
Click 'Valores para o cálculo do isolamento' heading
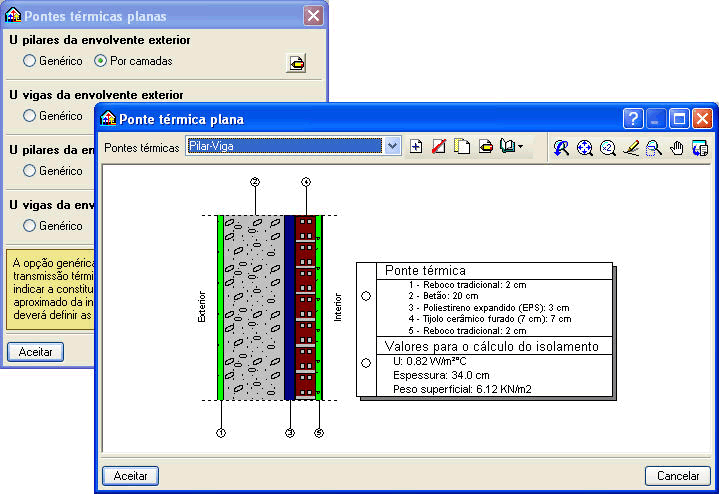coord(492,346)
